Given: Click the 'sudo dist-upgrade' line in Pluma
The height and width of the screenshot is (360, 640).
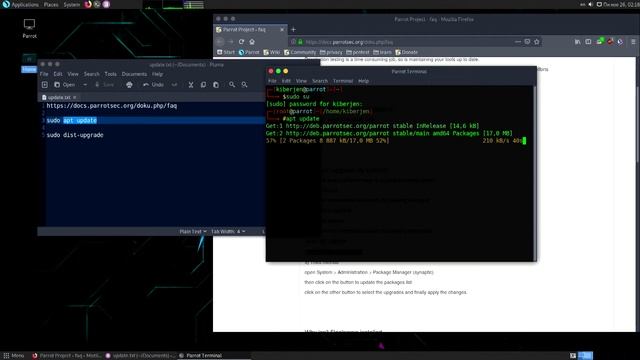Looking at the screenshot, I should point(75,135).
